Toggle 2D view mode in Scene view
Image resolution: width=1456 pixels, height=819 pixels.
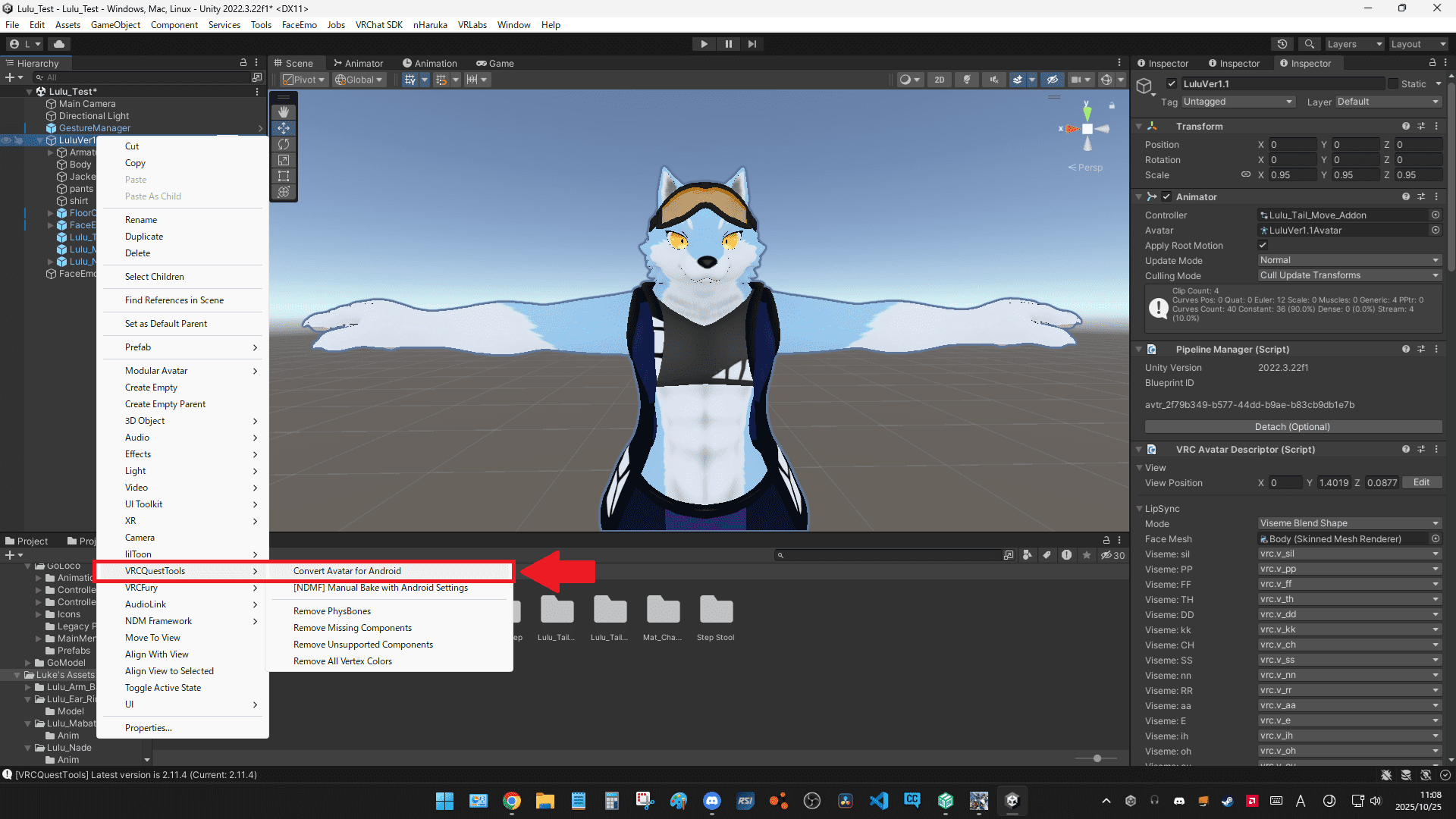(940, 79)
